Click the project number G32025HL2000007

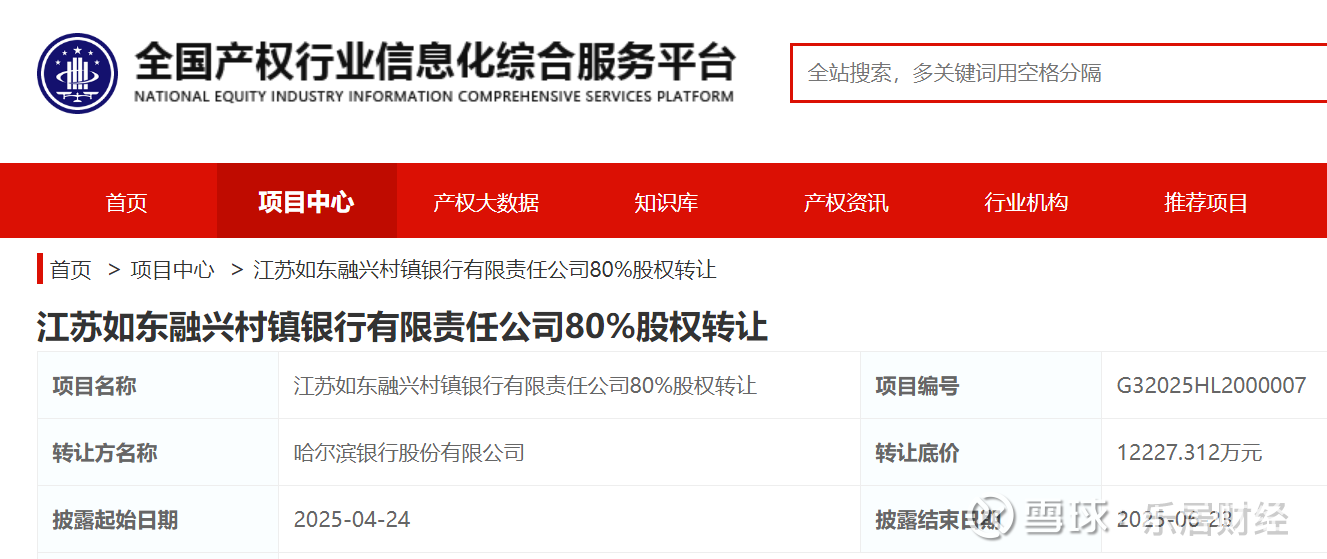[x=1211, y=386]
